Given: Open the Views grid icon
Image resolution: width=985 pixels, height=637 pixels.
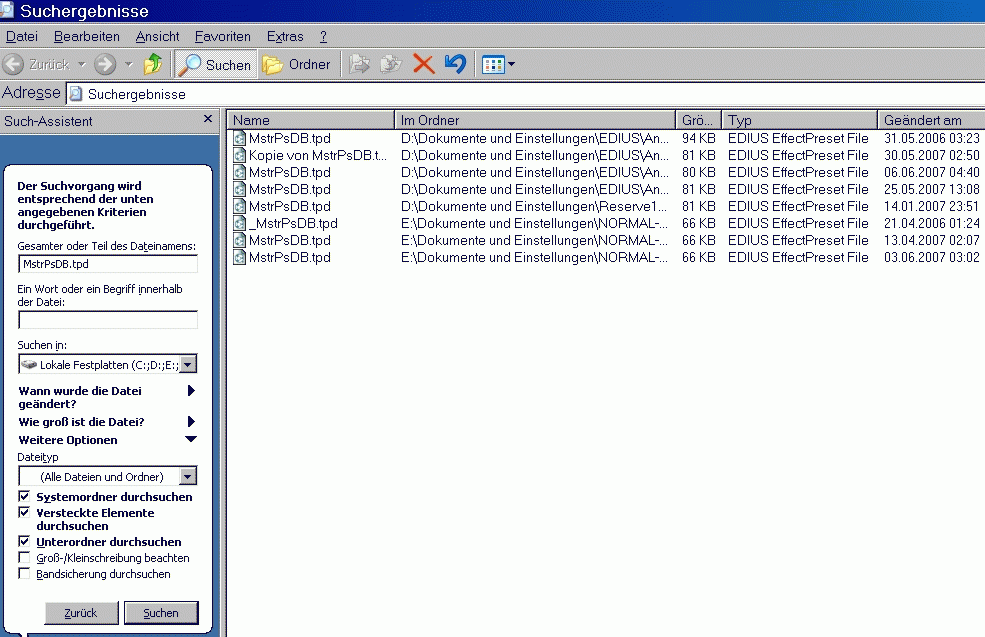Looking at the screenshot, I should coord(493,65).
